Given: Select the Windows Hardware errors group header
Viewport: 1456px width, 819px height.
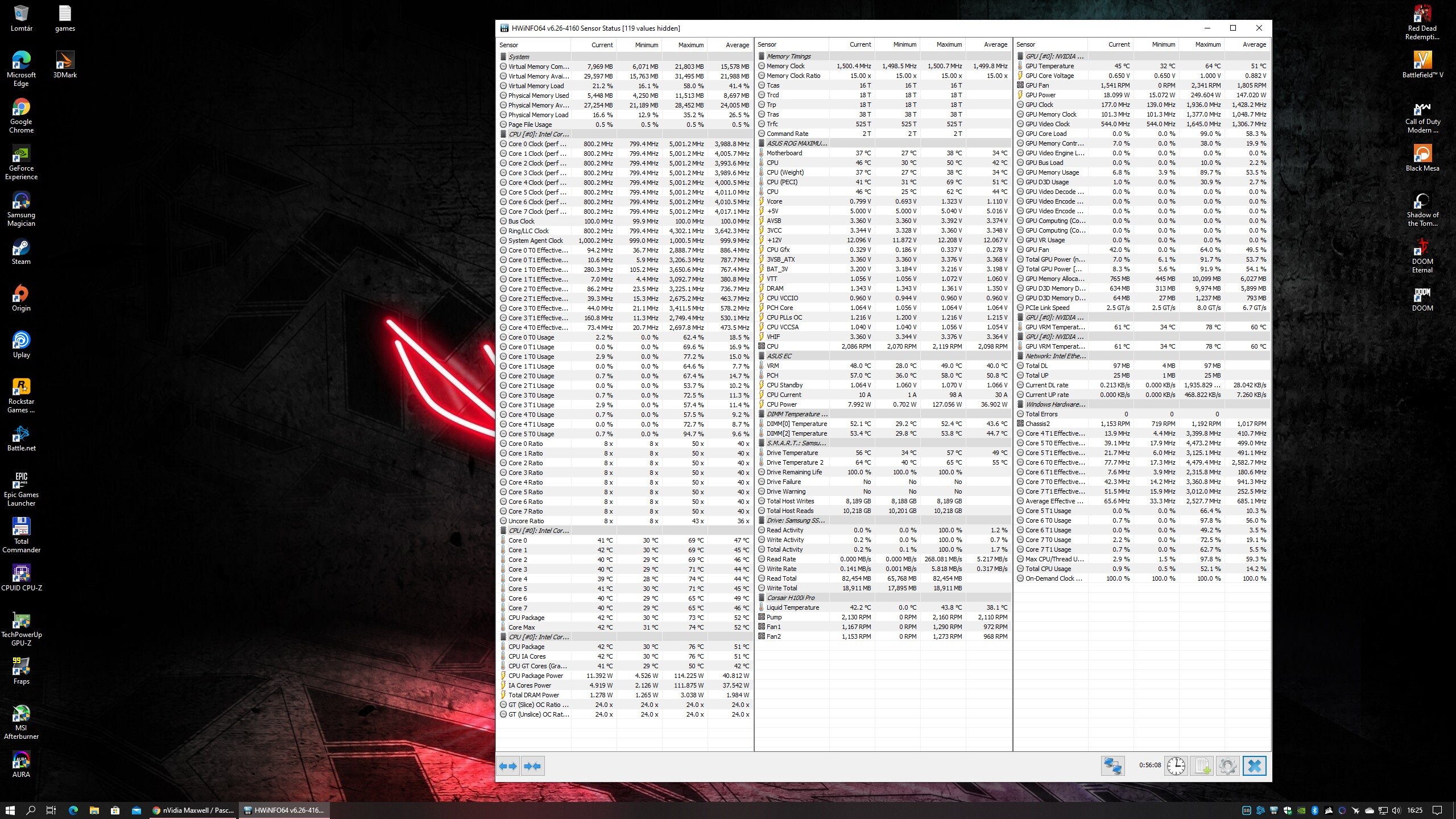Looking at the screenshot, I should coord(1142,404).
